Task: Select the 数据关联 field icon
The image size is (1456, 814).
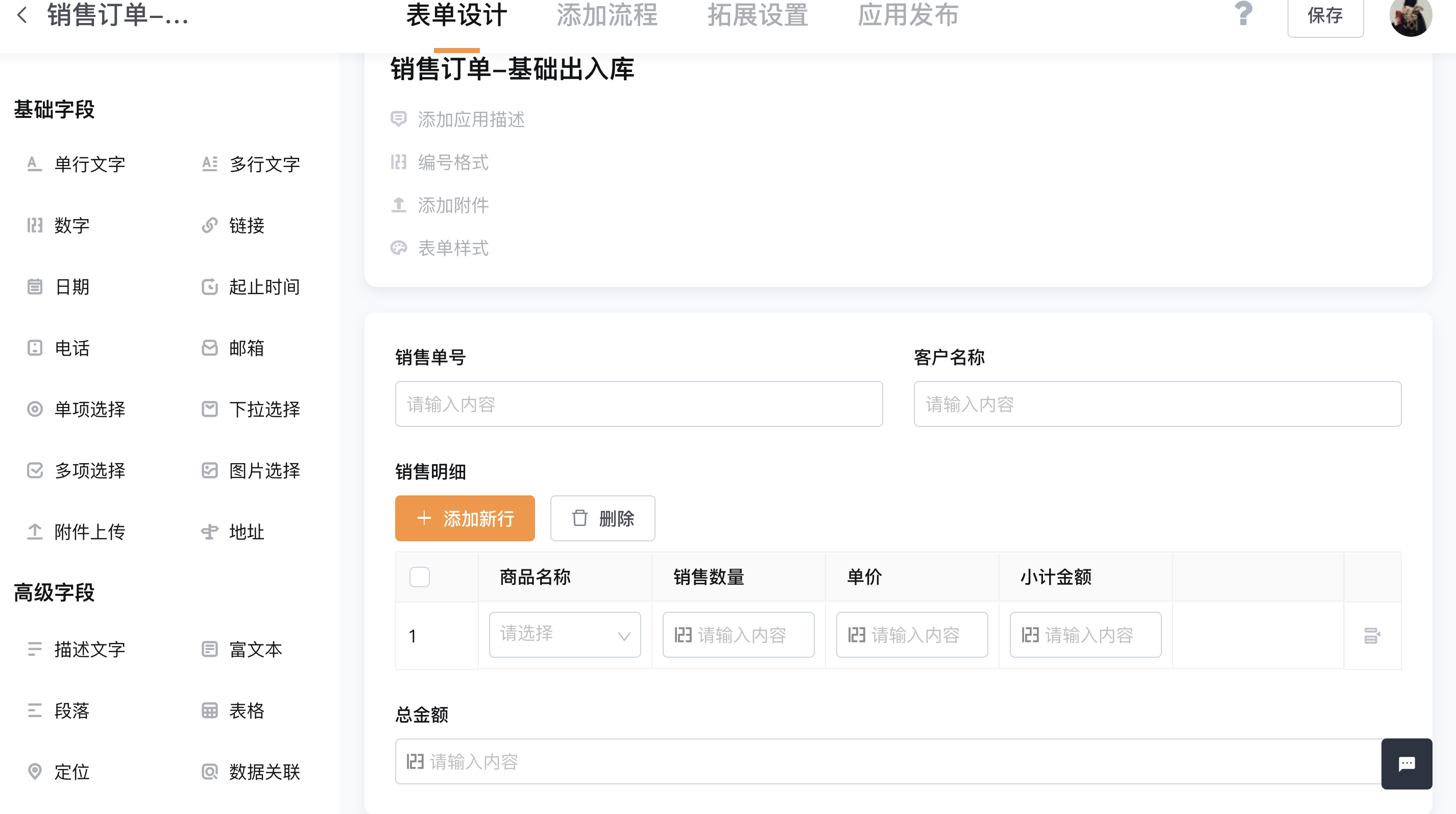Action: click(210, 772)
